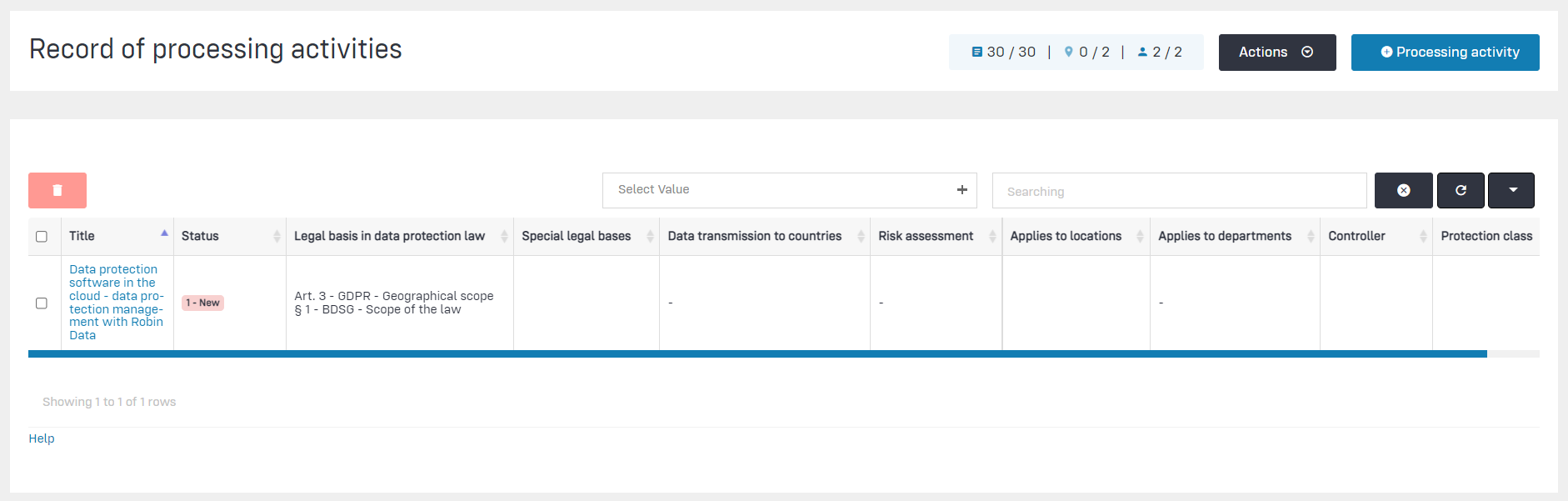Click the Help link
This screenshot has height=501, width=1568.
(42, 438)
